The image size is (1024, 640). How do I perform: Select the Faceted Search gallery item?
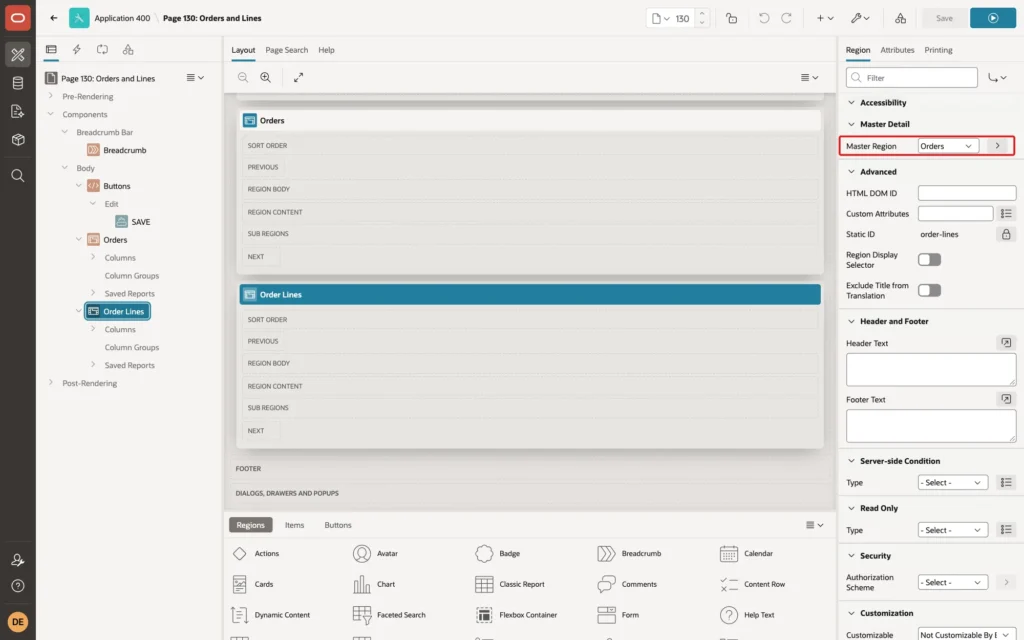[389, 615]
